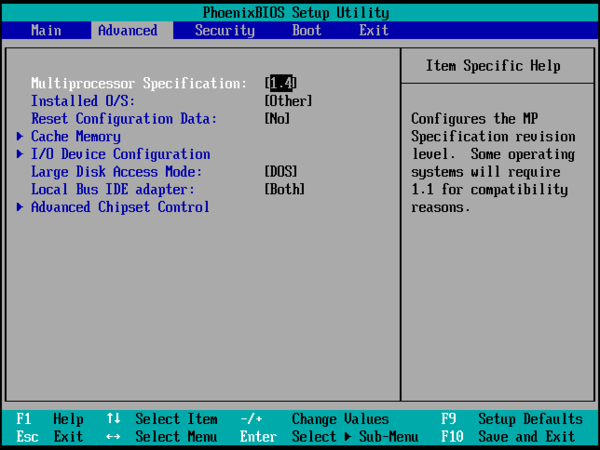
Task: Click the up-down arrows Select Item icon
Action: 113,419
